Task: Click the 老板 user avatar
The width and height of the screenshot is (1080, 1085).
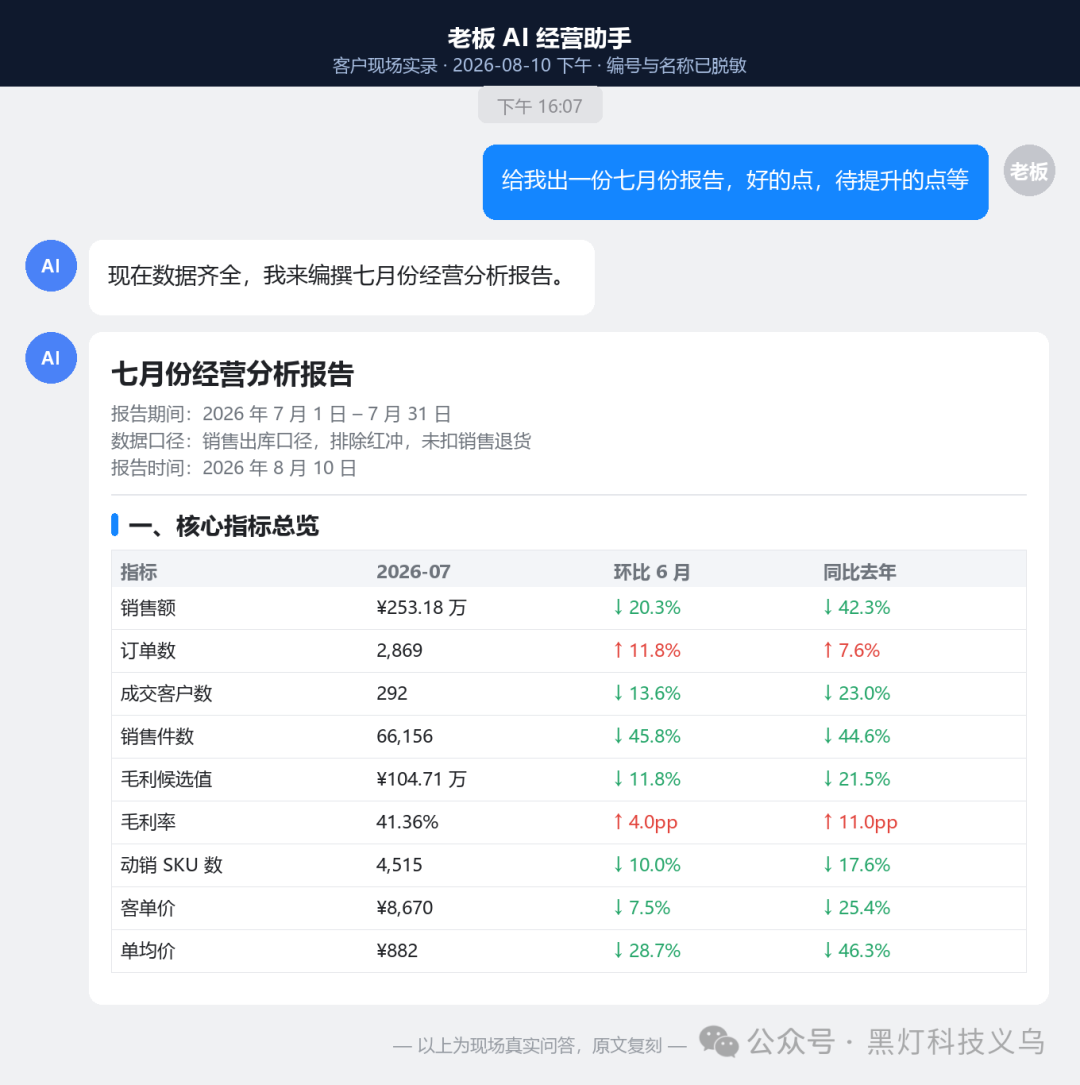Action: click(x=1029, y=170)
